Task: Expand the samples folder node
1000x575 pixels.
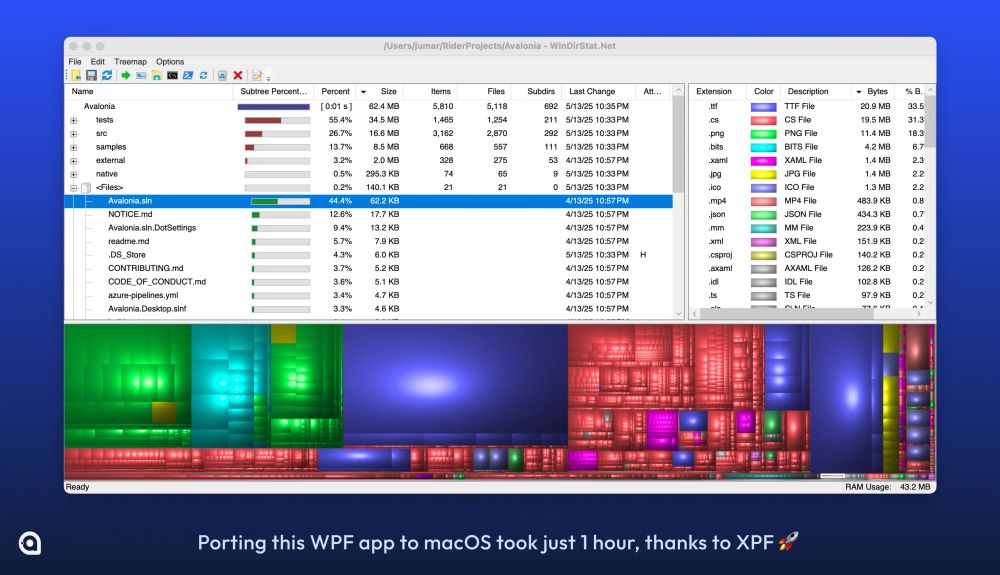Action: pos(73,147)
